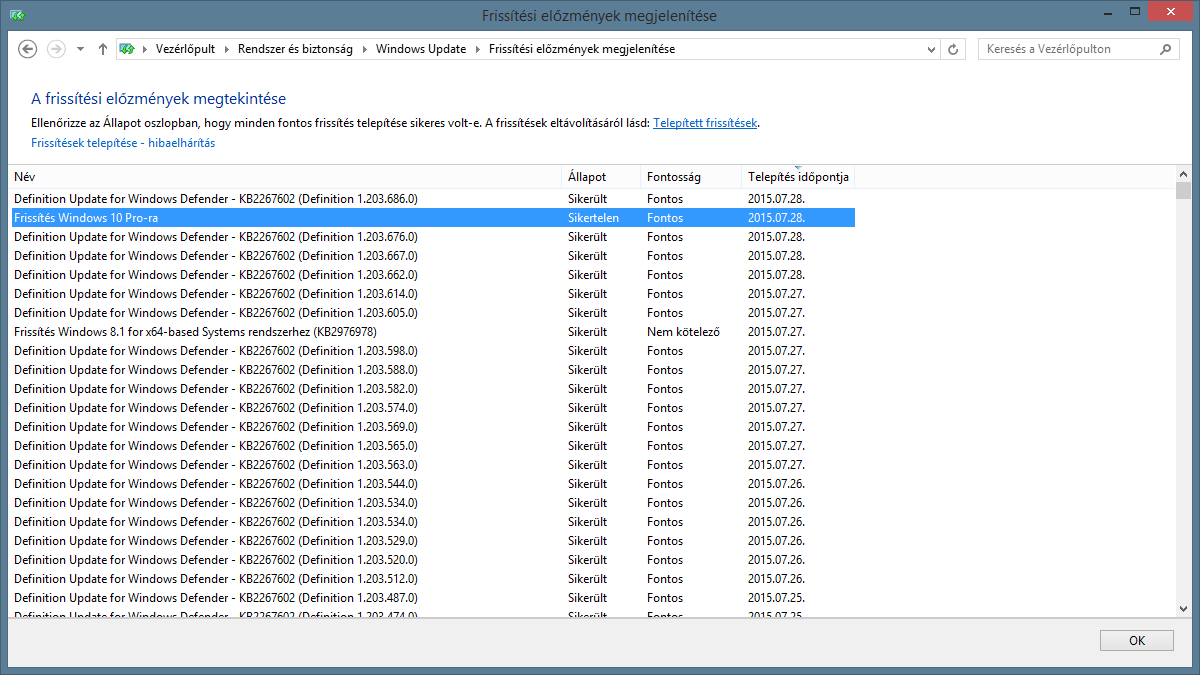
Task: Close the Frissítési előzmények window
Action: click(x=1169, y=12)
